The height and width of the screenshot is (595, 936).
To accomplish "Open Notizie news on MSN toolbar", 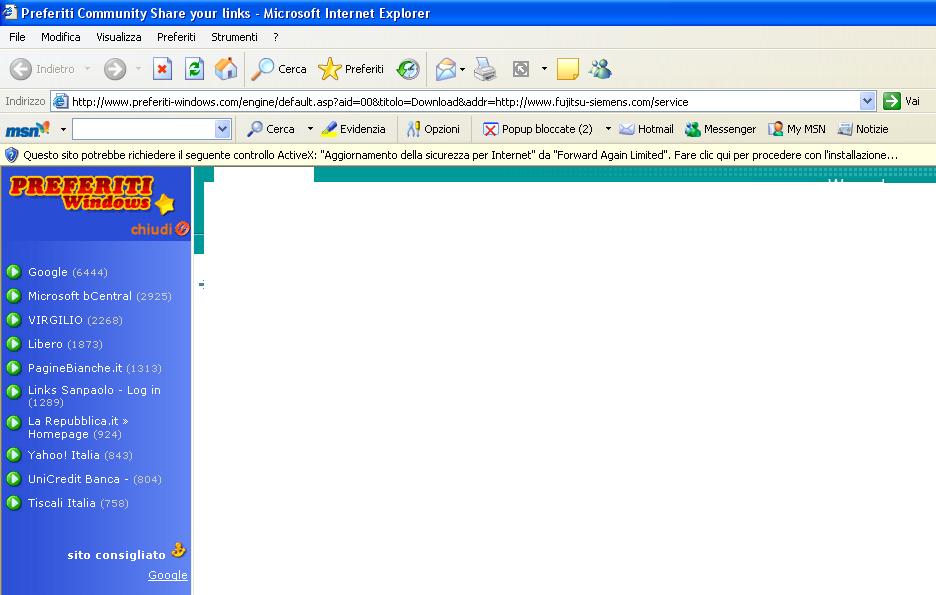I will [863, 129].
